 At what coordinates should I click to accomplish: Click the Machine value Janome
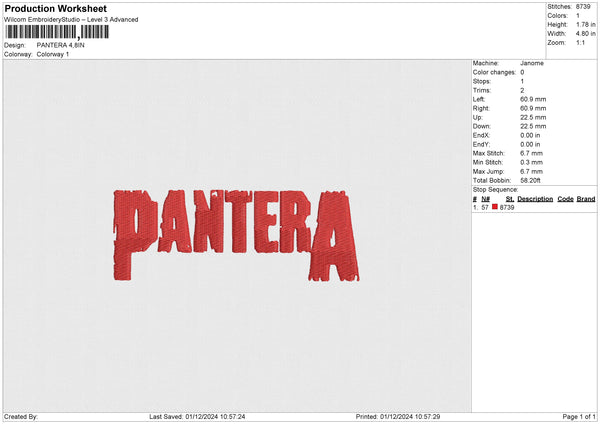pyautogui.click(x=532, y=63)
